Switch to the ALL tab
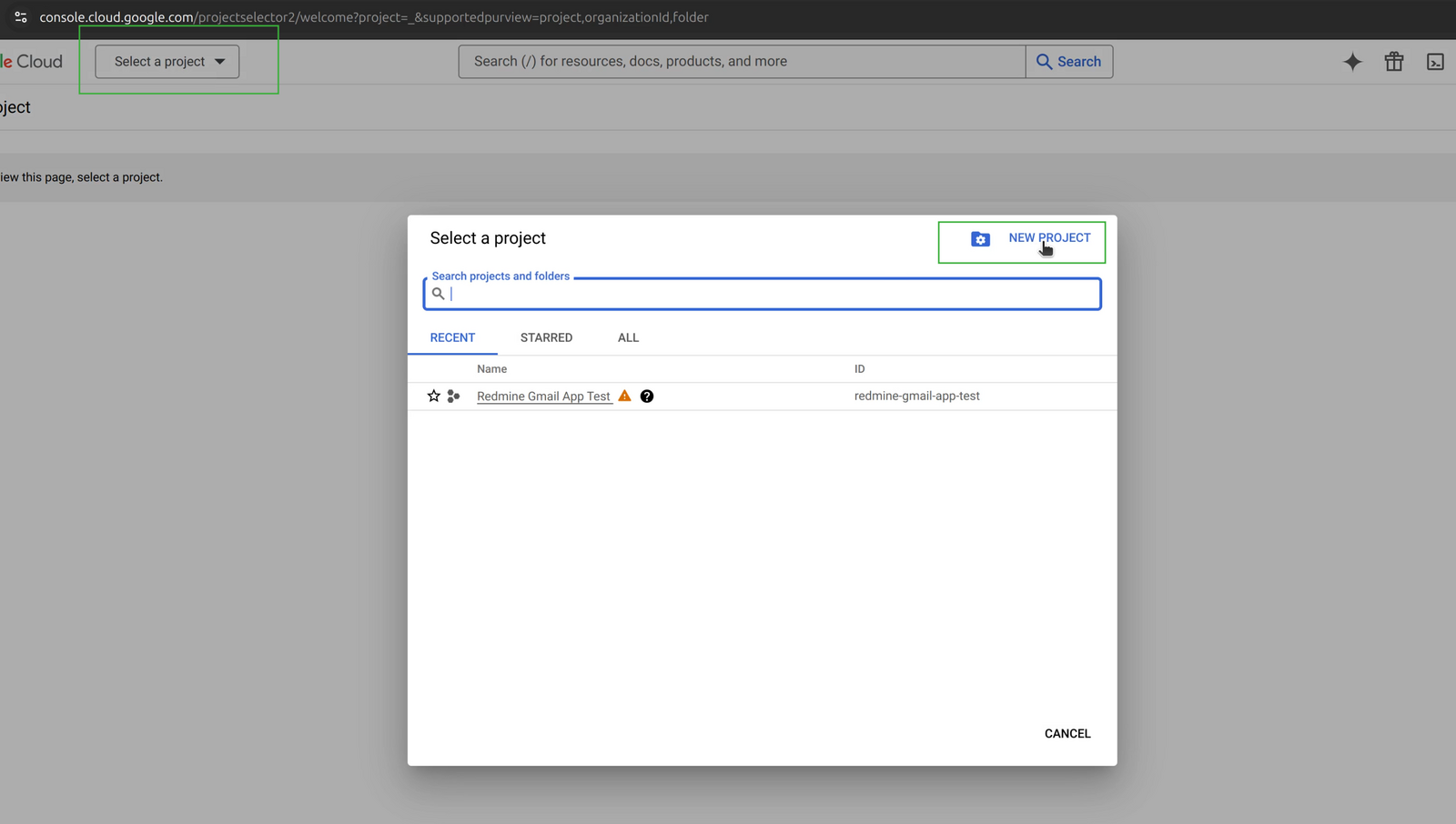This screenshot has height=824, width=1456. [x=628, y=337]
